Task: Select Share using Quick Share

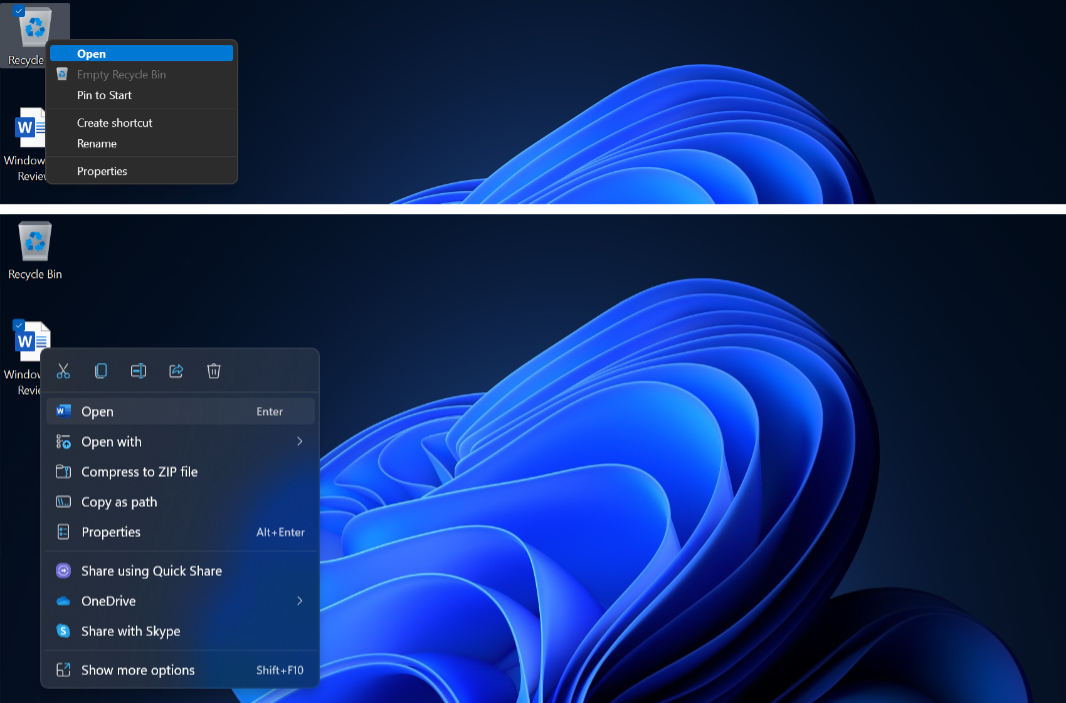Action: (180, 571)
